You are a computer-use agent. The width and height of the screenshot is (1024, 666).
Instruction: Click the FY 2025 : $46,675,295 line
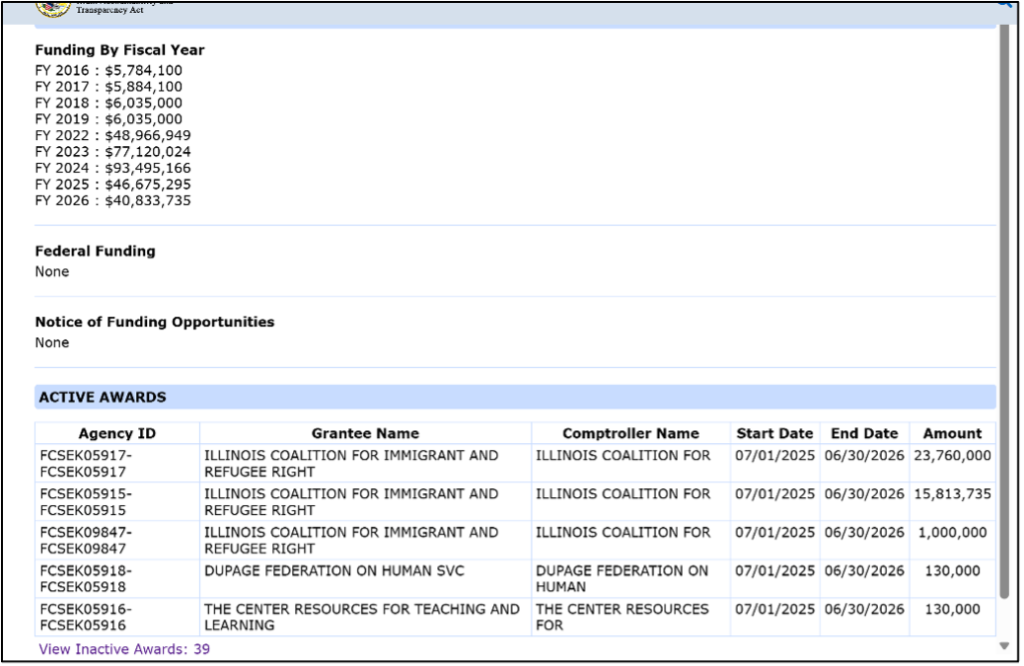pyautogui.click(x=113, y=185)
